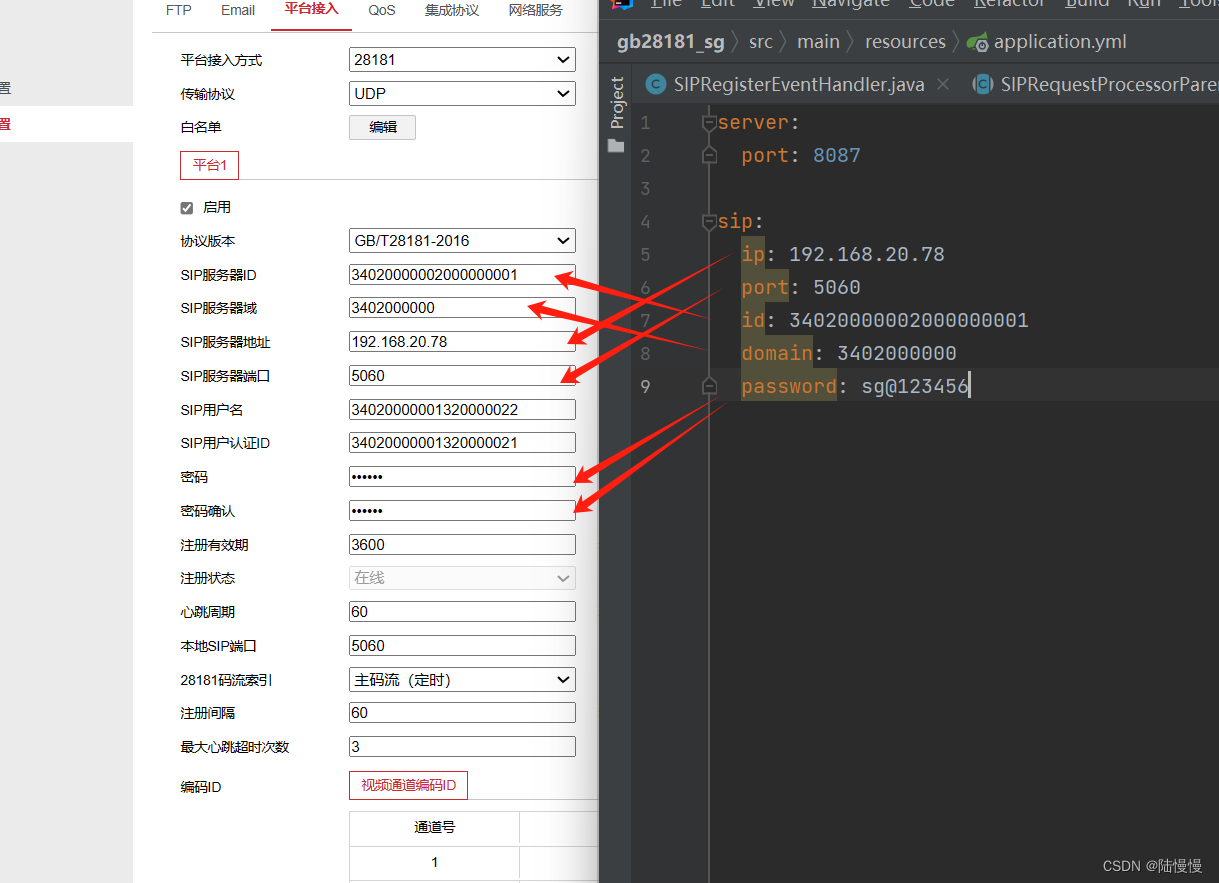Switch to the Email tab

coord(237,10)
